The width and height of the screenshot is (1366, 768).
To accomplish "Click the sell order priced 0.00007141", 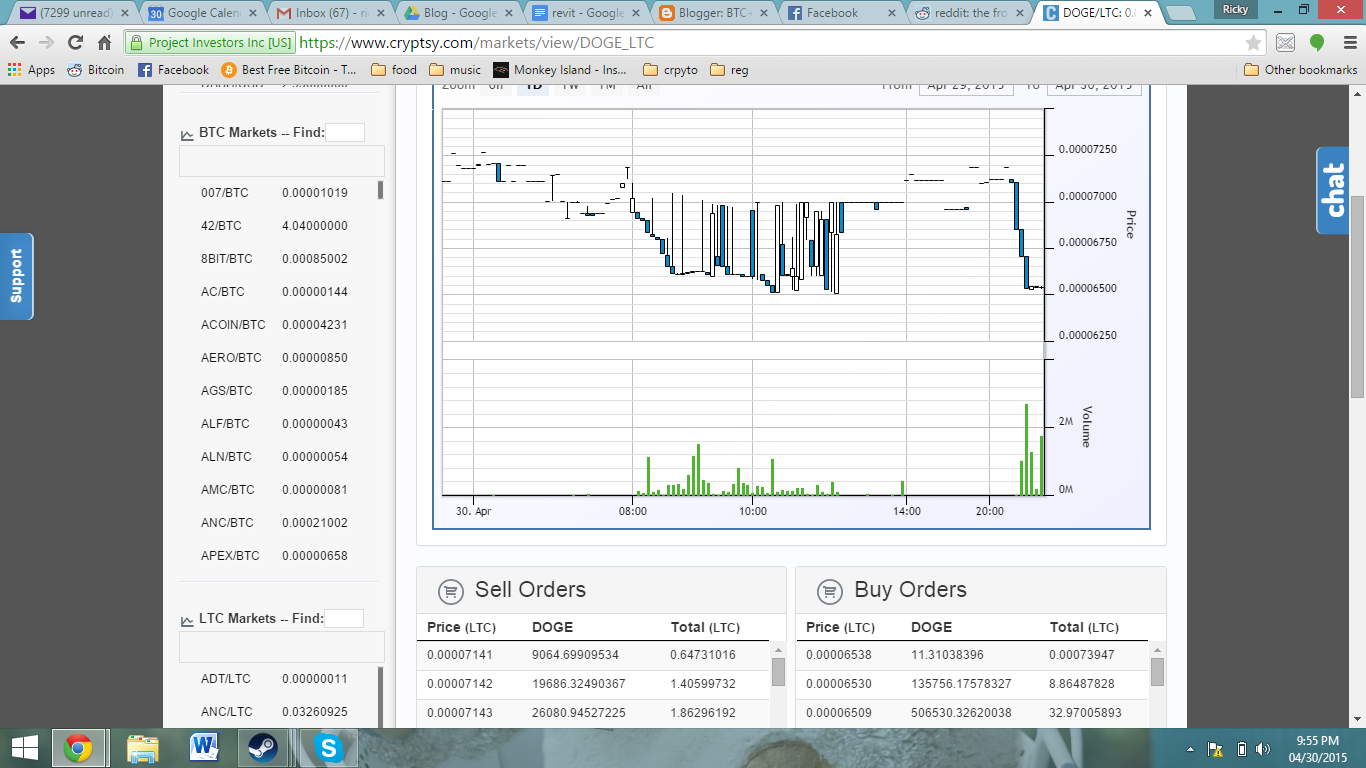I will pos(594,656).
